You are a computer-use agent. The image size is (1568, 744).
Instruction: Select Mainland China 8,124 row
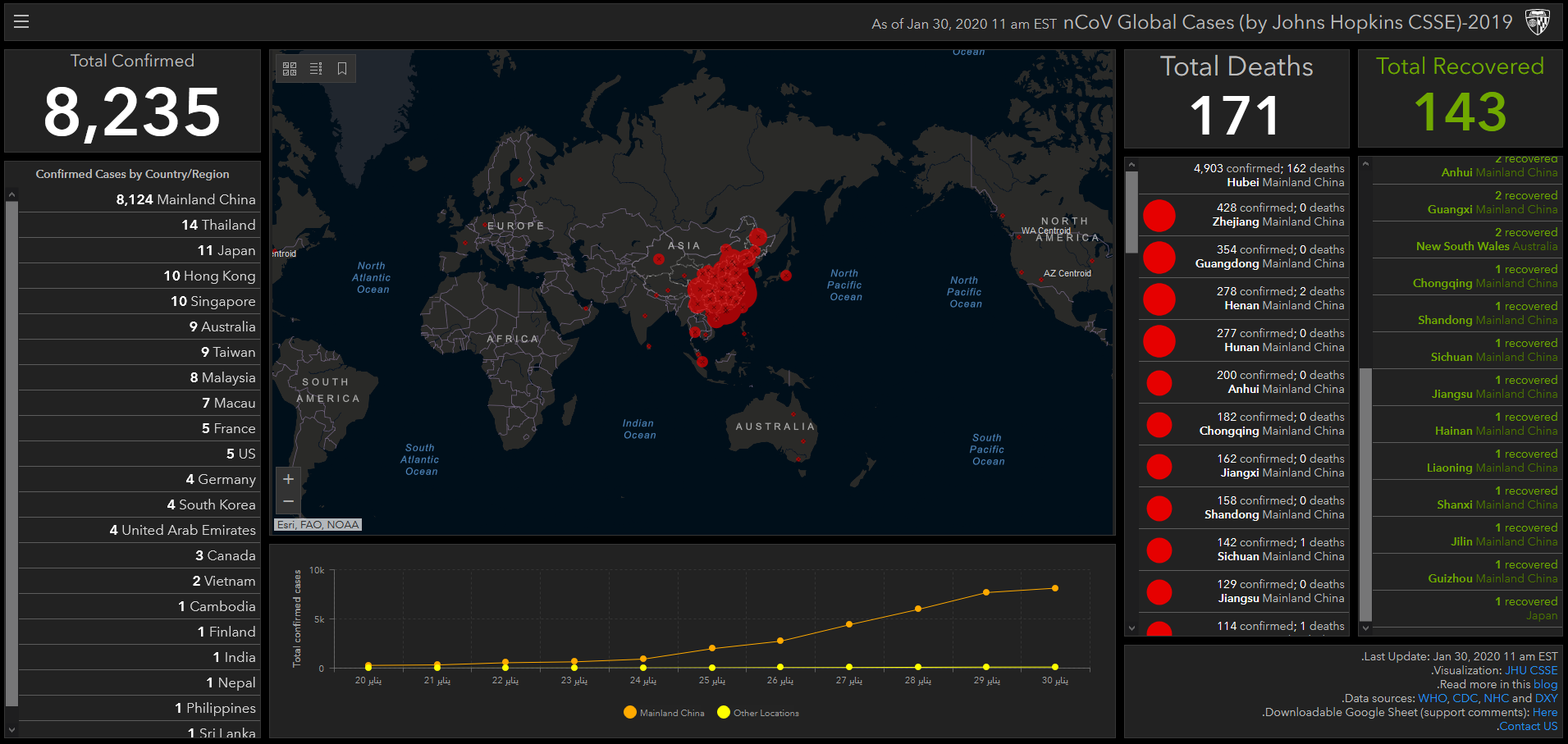(x=139, y=199)
